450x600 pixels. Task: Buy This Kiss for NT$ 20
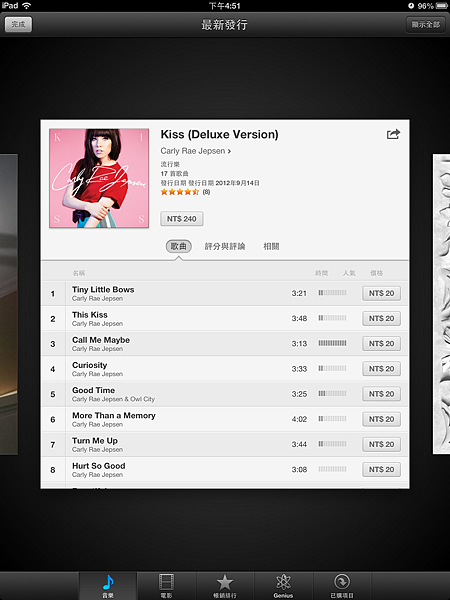tap(382, 318)
